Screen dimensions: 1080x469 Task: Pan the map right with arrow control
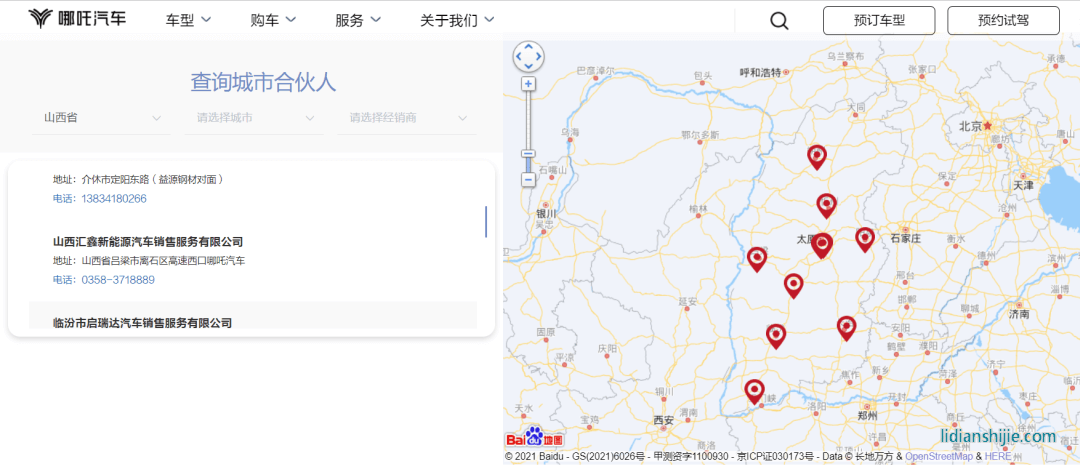coord(539,56)
